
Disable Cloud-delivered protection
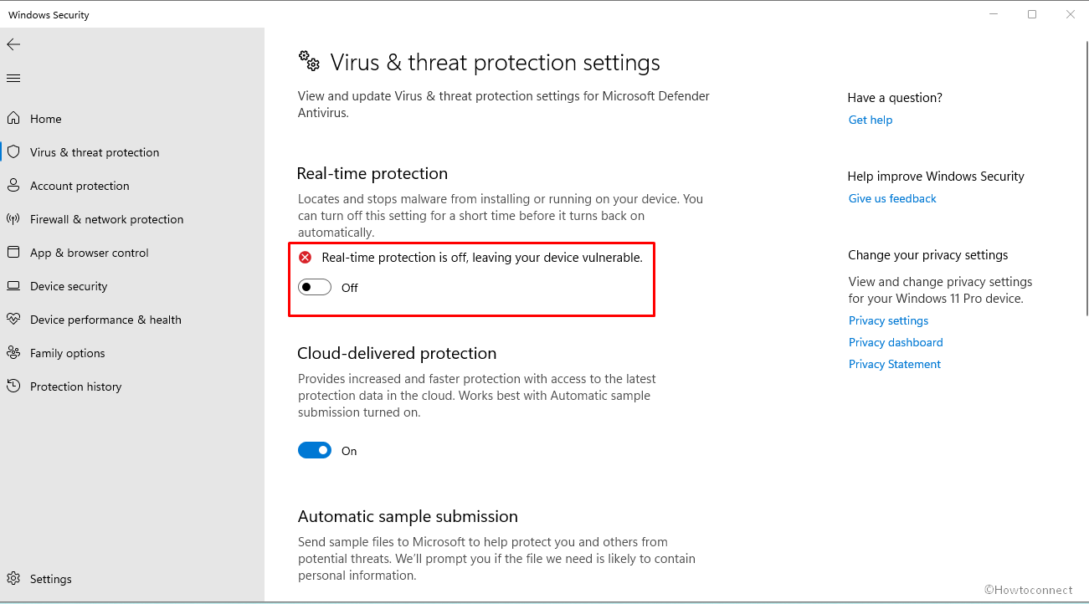point(314,450)
